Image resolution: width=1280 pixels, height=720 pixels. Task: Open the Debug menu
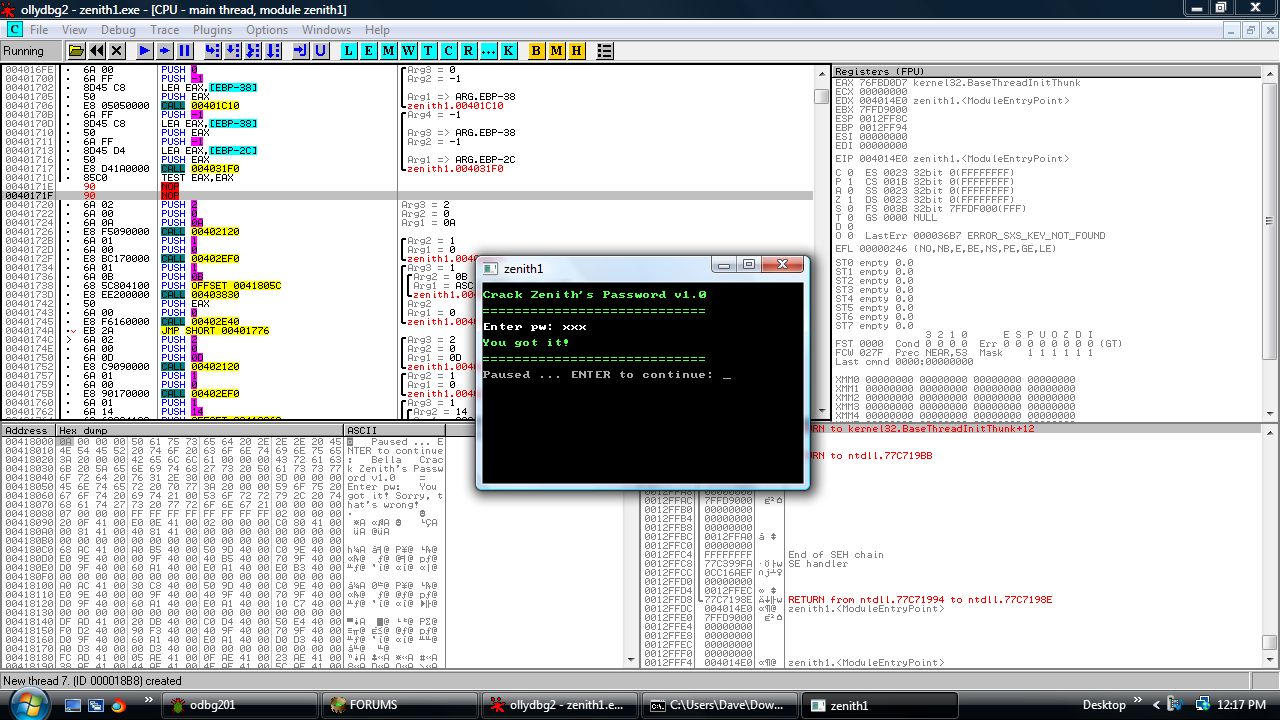pyautogui.click(x=118, y=30)
